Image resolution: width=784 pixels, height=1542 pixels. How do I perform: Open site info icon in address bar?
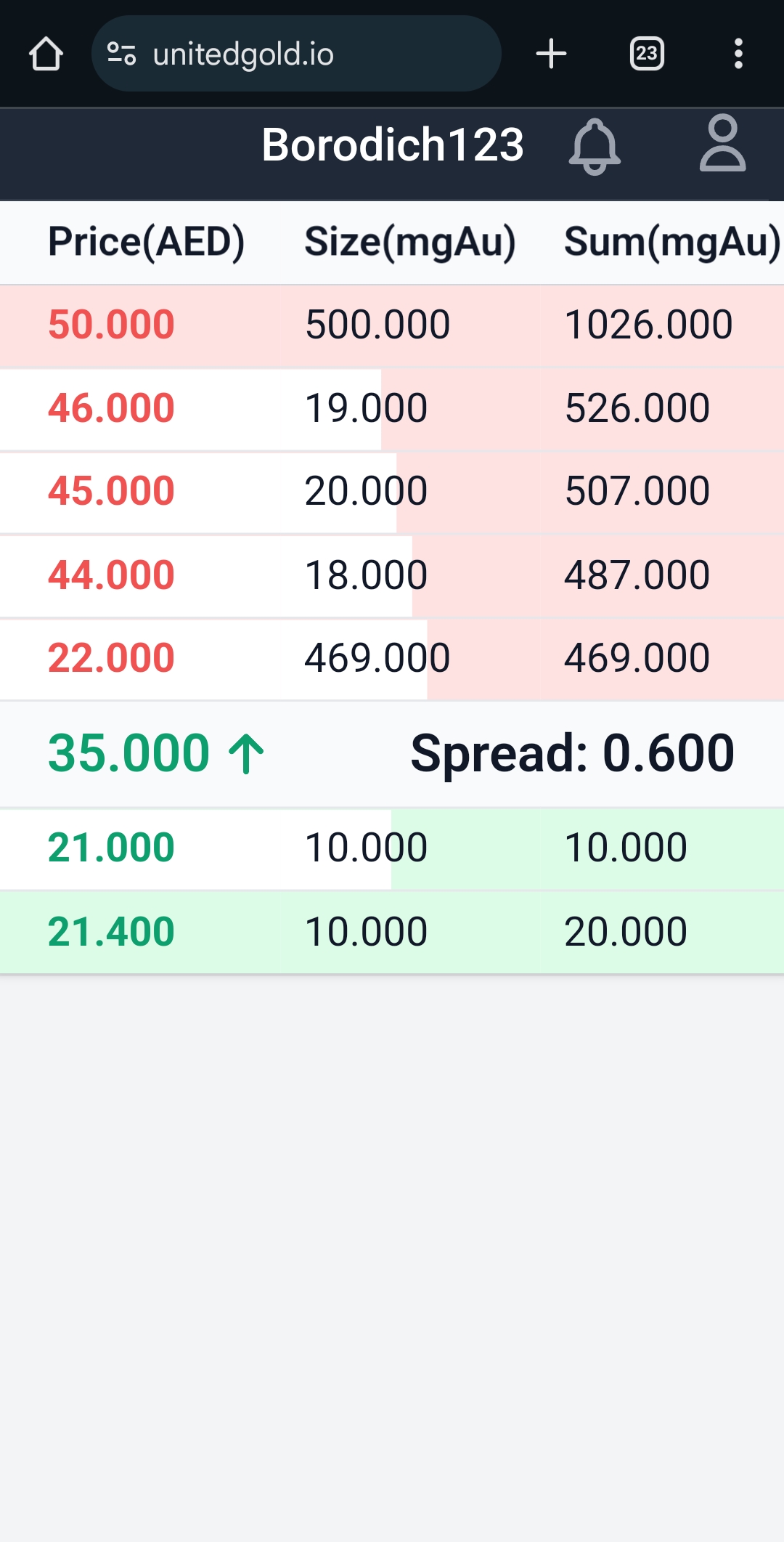pos(121,54)
